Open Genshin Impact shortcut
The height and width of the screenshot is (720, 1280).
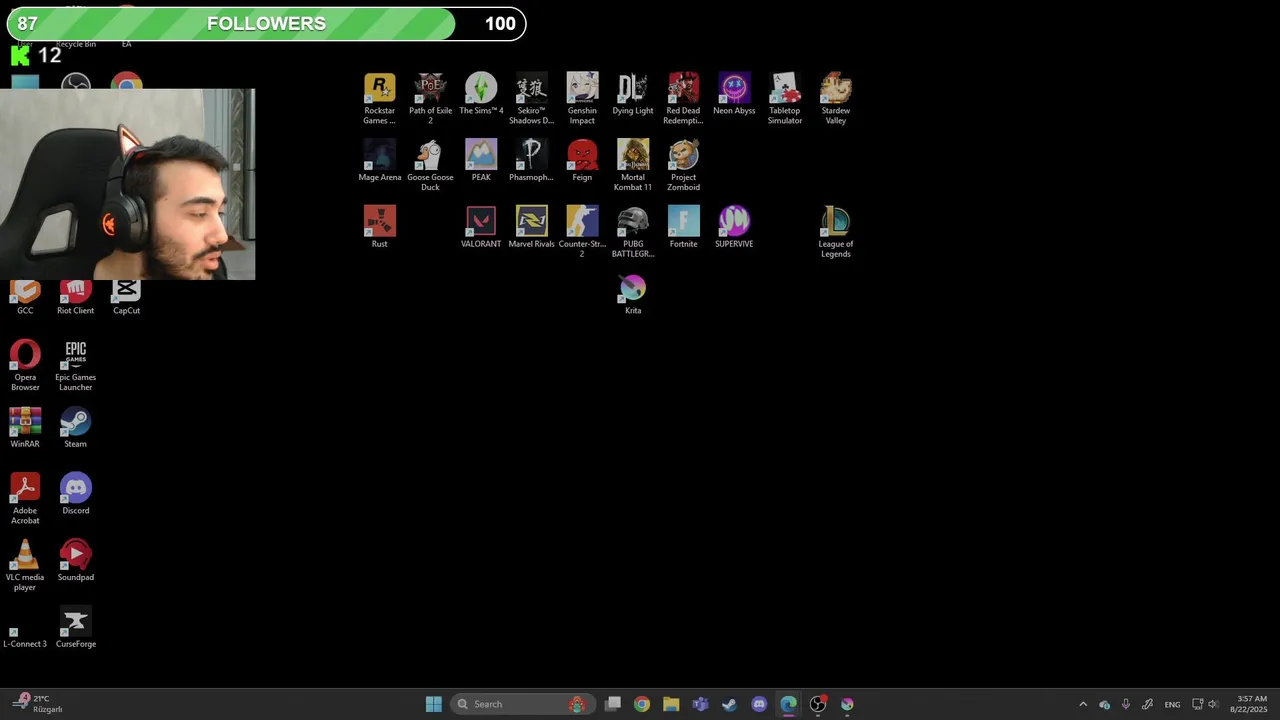582,98
